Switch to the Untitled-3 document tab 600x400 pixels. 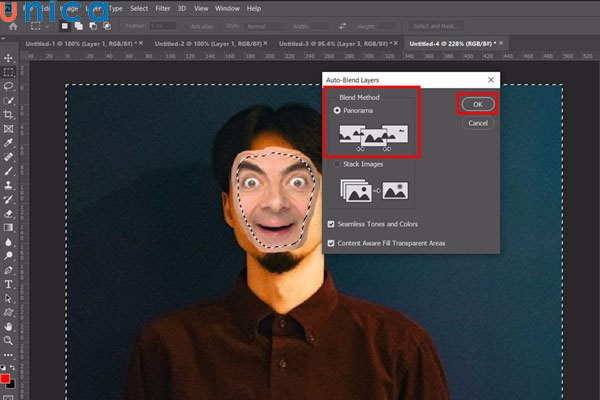pos(334,45)
